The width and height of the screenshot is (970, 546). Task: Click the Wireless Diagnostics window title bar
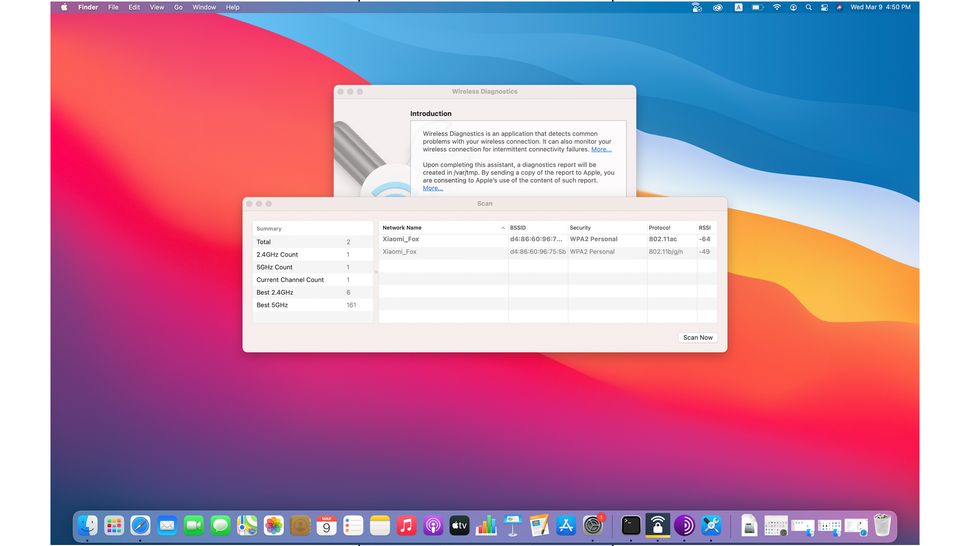click(x=484, y=92)
